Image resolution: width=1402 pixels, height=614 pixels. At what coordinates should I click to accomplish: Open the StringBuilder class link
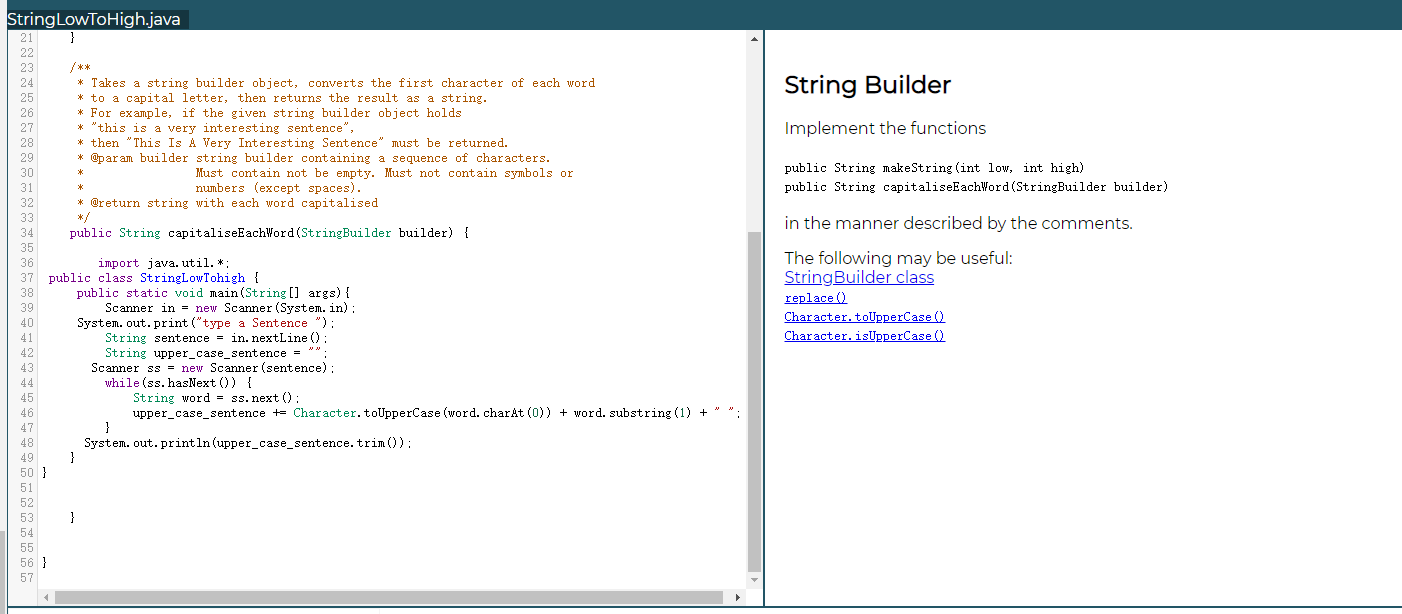click(x=859, y=277)
